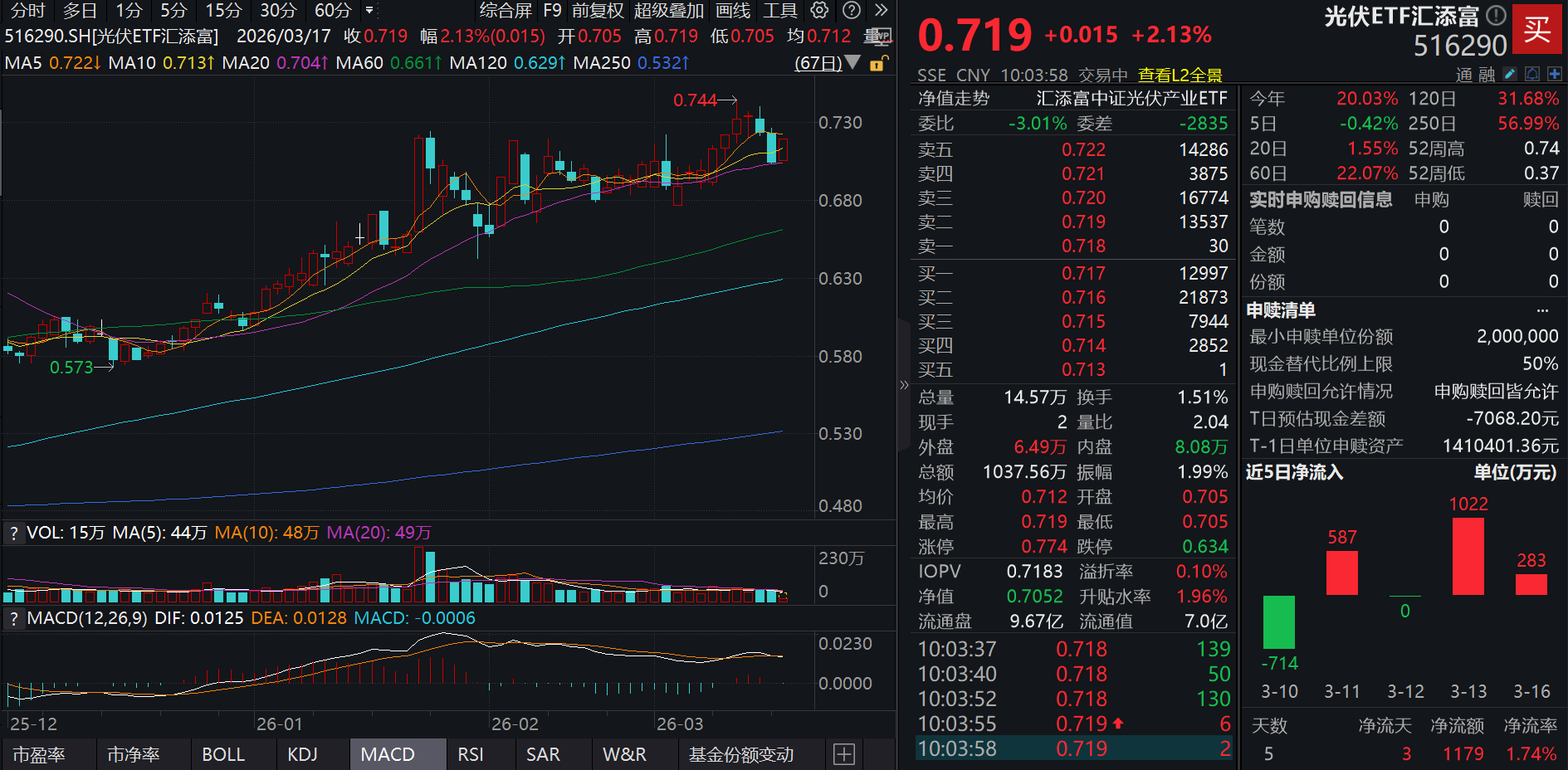Image resolution: width=1568 pixels, height=770 pixels.
Task: Click the double-arrow overflow icon in toolbar
Action: click(881, 11)
